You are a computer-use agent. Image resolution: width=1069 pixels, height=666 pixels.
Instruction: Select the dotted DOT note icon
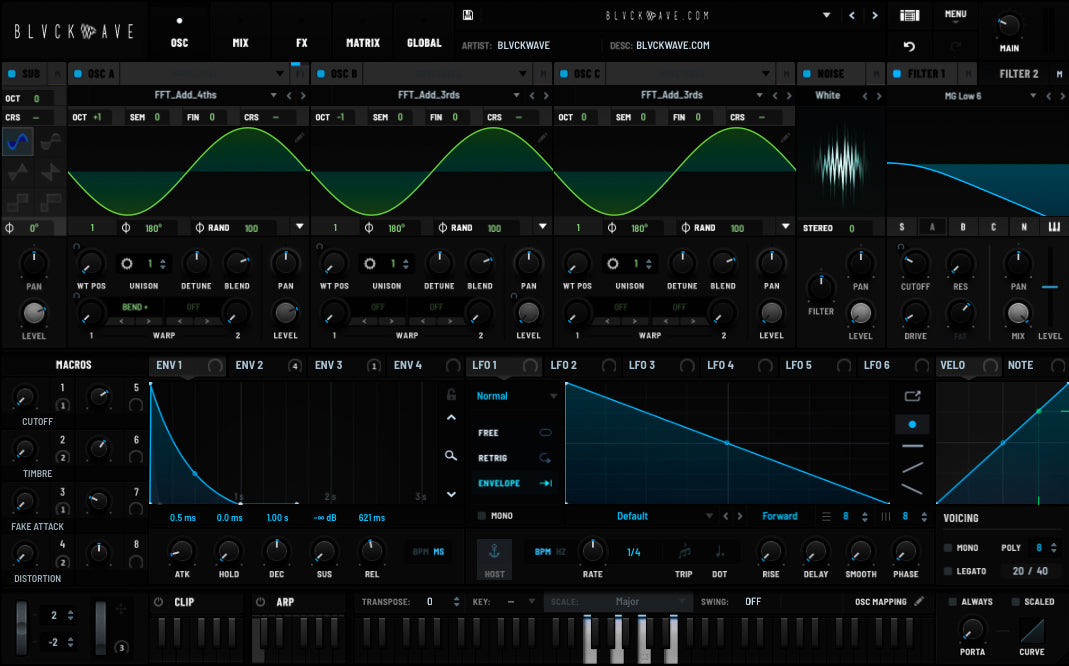(x=719, y=552)
